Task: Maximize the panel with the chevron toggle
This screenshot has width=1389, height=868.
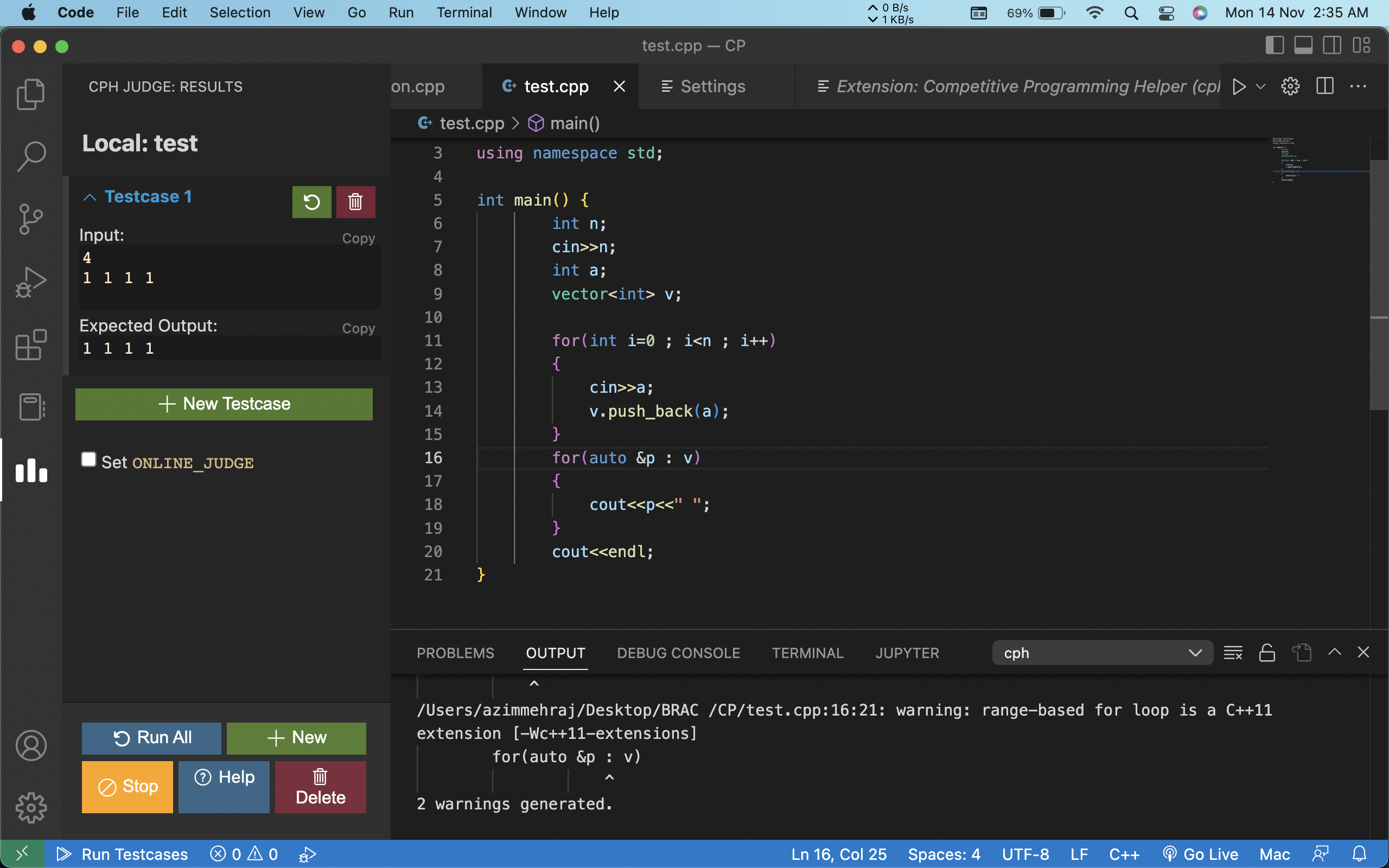Action: [1335, 652]
